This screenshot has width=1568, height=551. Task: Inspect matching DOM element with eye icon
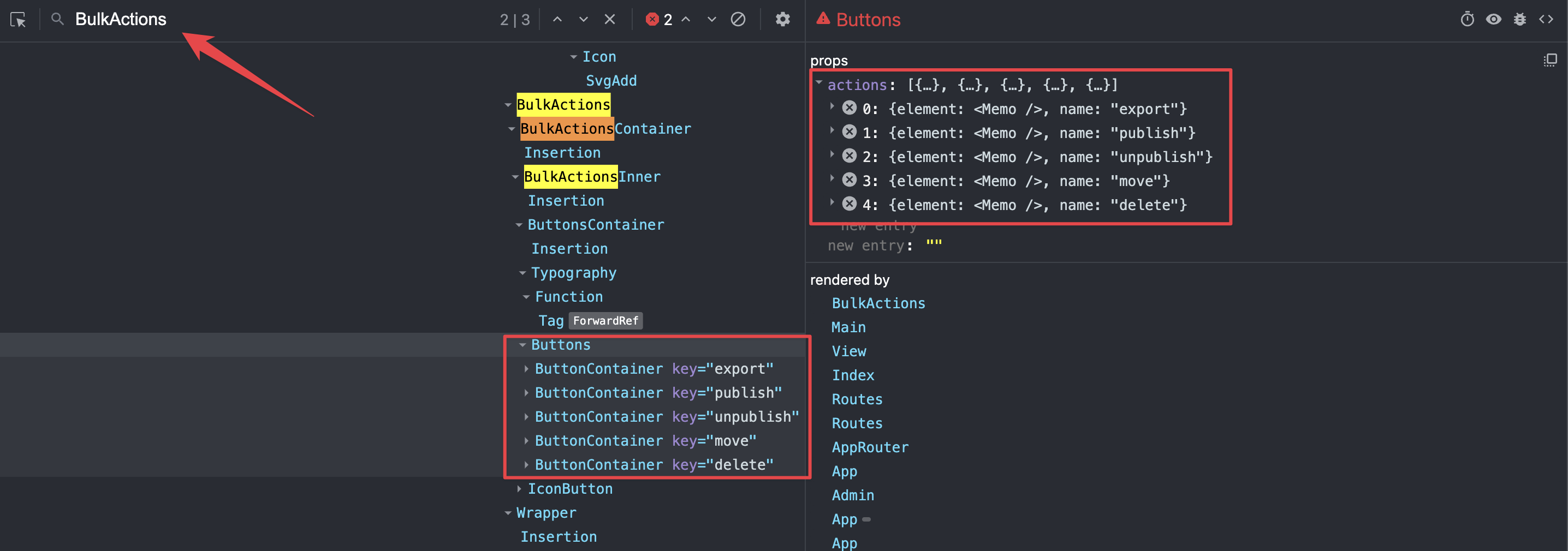pyautogui.click(x=1493, y=19)
